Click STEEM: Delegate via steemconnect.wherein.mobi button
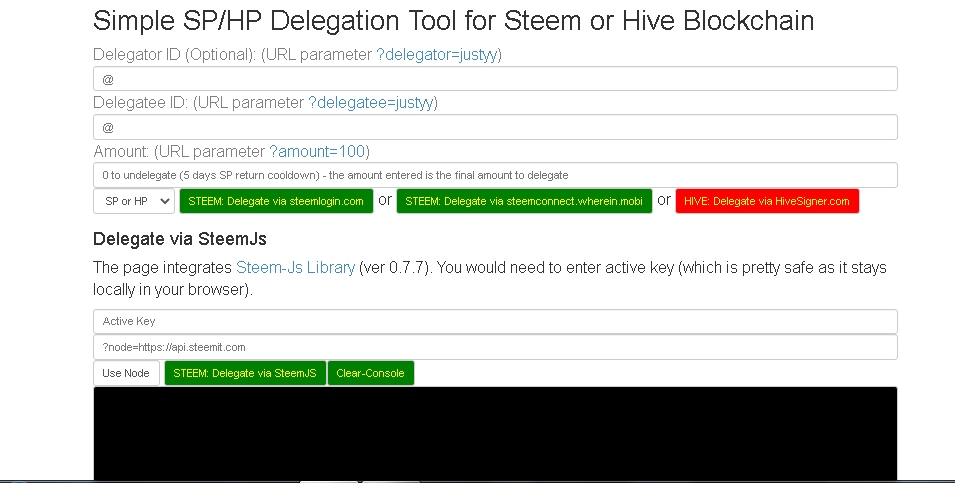 pos(524,201)
